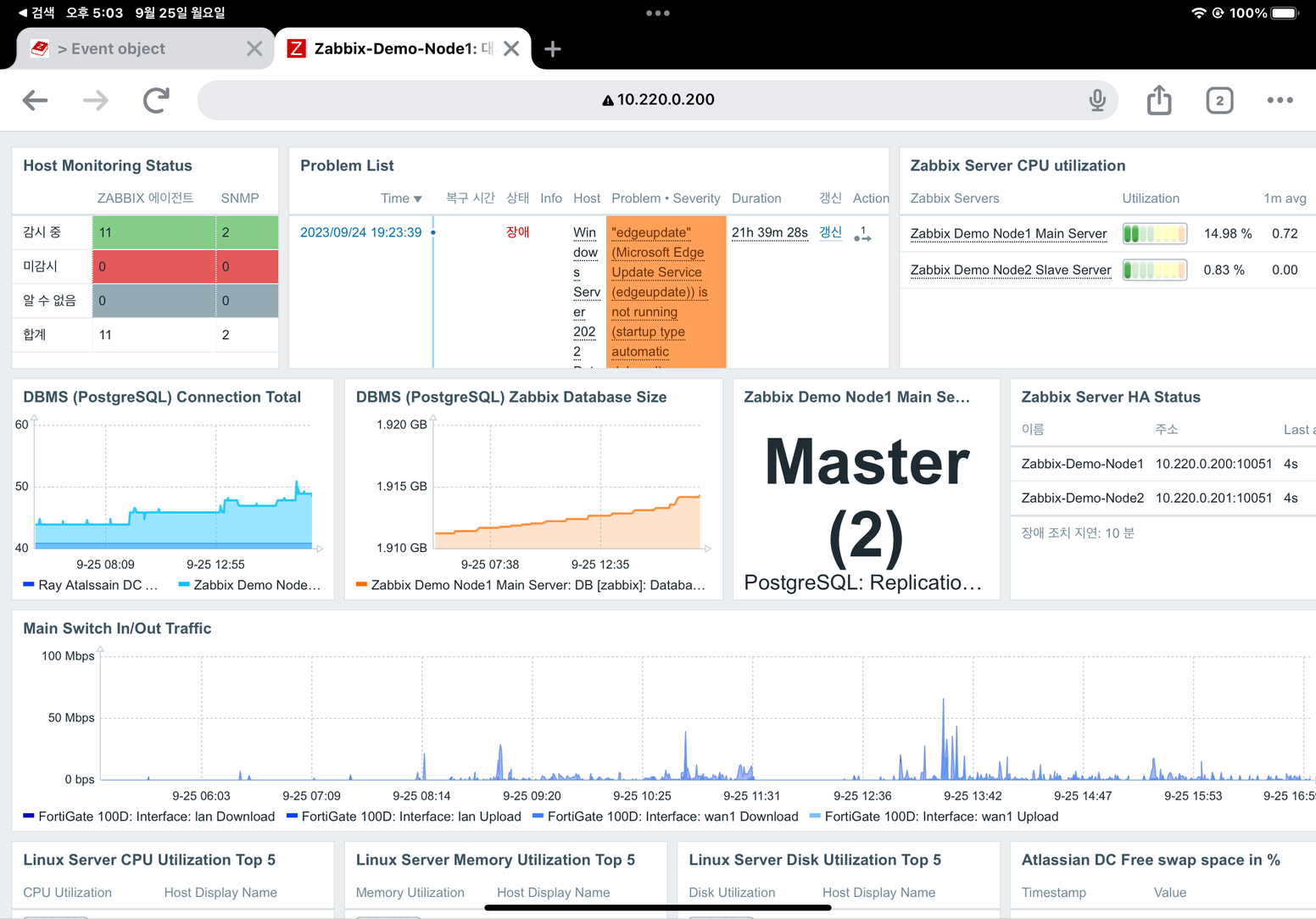The width and height of the screenshot is (1316, 919).
Task: Click the lan Download legend entry
Action: (149, 816)
